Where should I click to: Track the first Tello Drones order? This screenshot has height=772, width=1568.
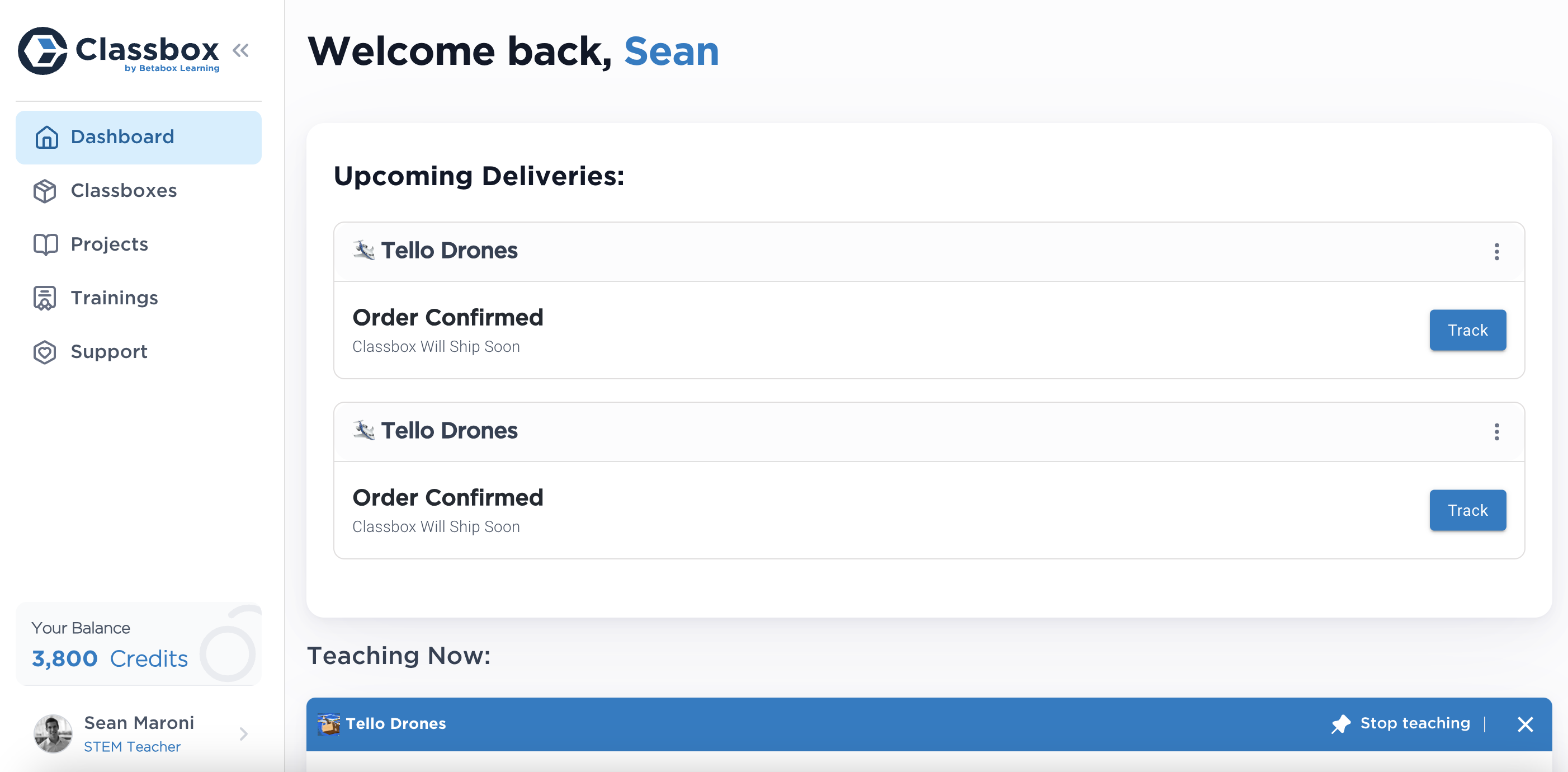(x=1467, y=330)
